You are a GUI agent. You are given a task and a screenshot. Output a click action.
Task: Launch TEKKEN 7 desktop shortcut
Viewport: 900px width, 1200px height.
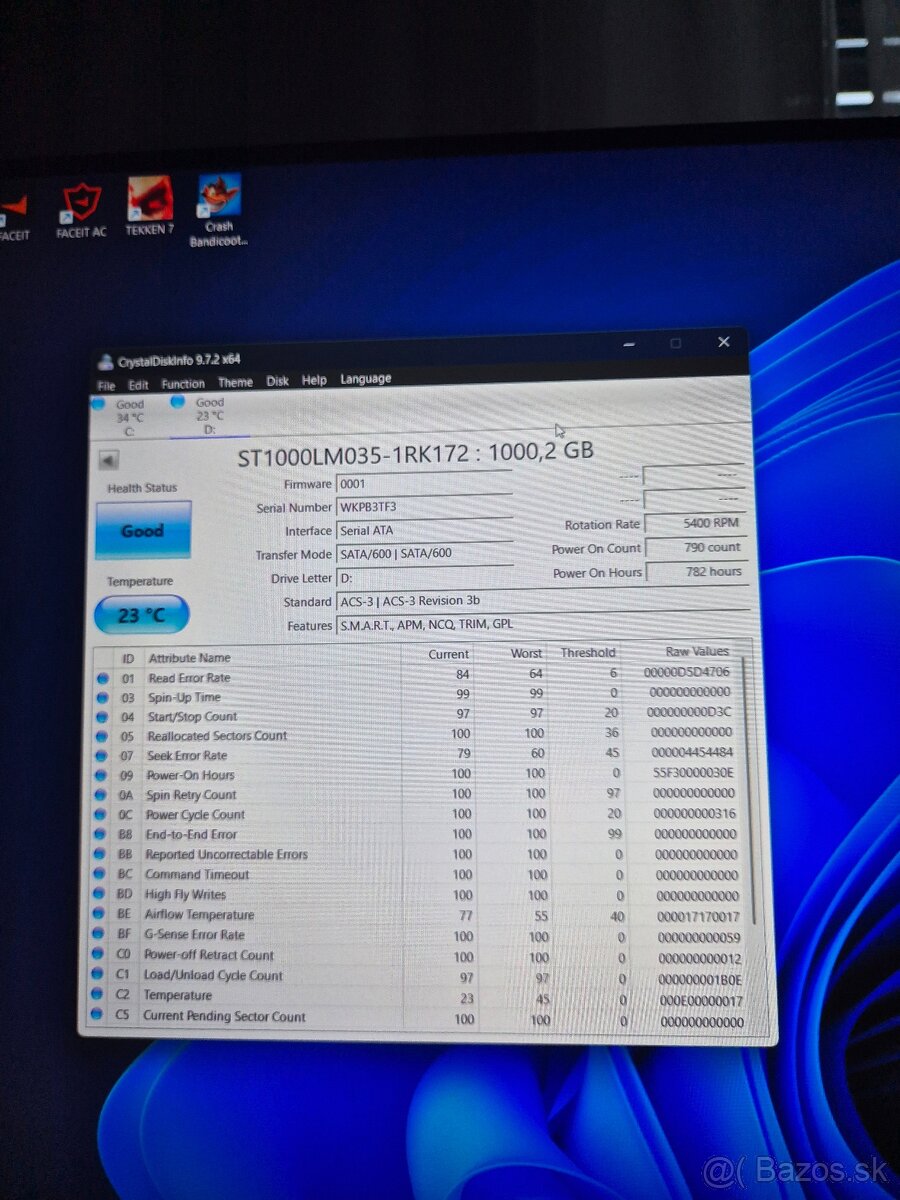tap(150, 200)
